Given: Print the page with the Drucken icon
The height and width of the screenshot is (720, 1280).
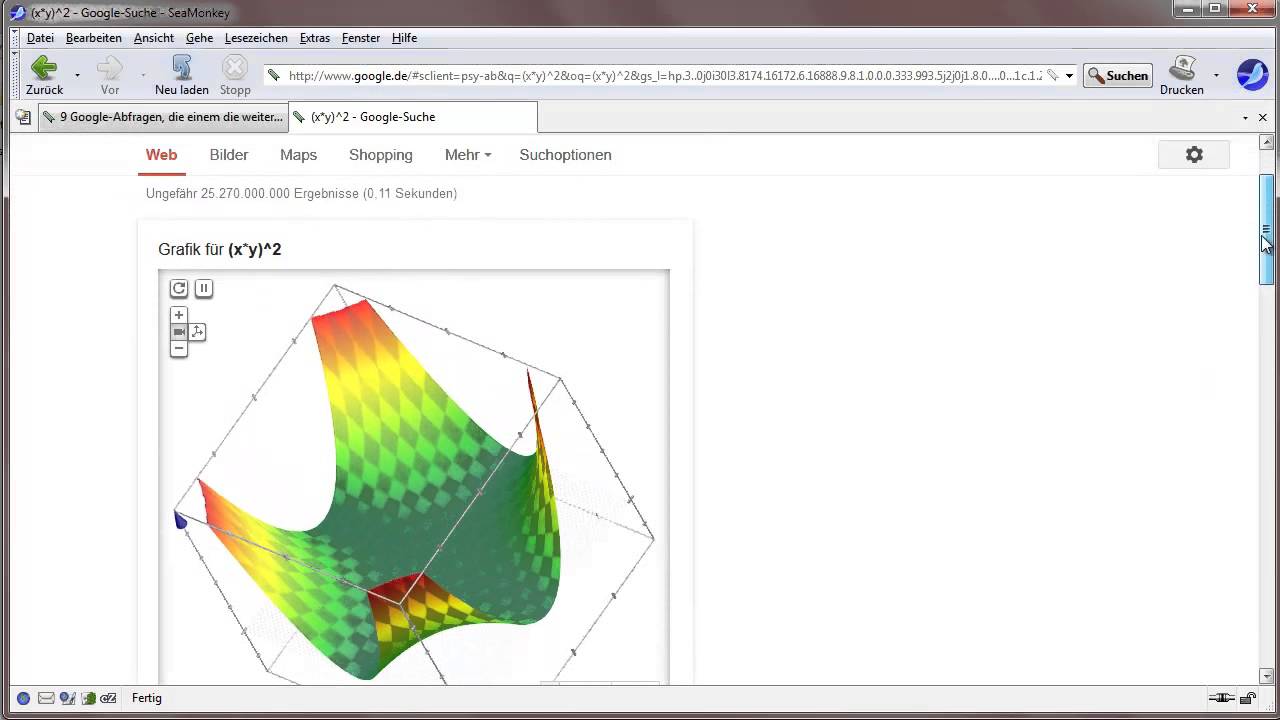Looking at the screenshot, I should [x=1182, y=75].
